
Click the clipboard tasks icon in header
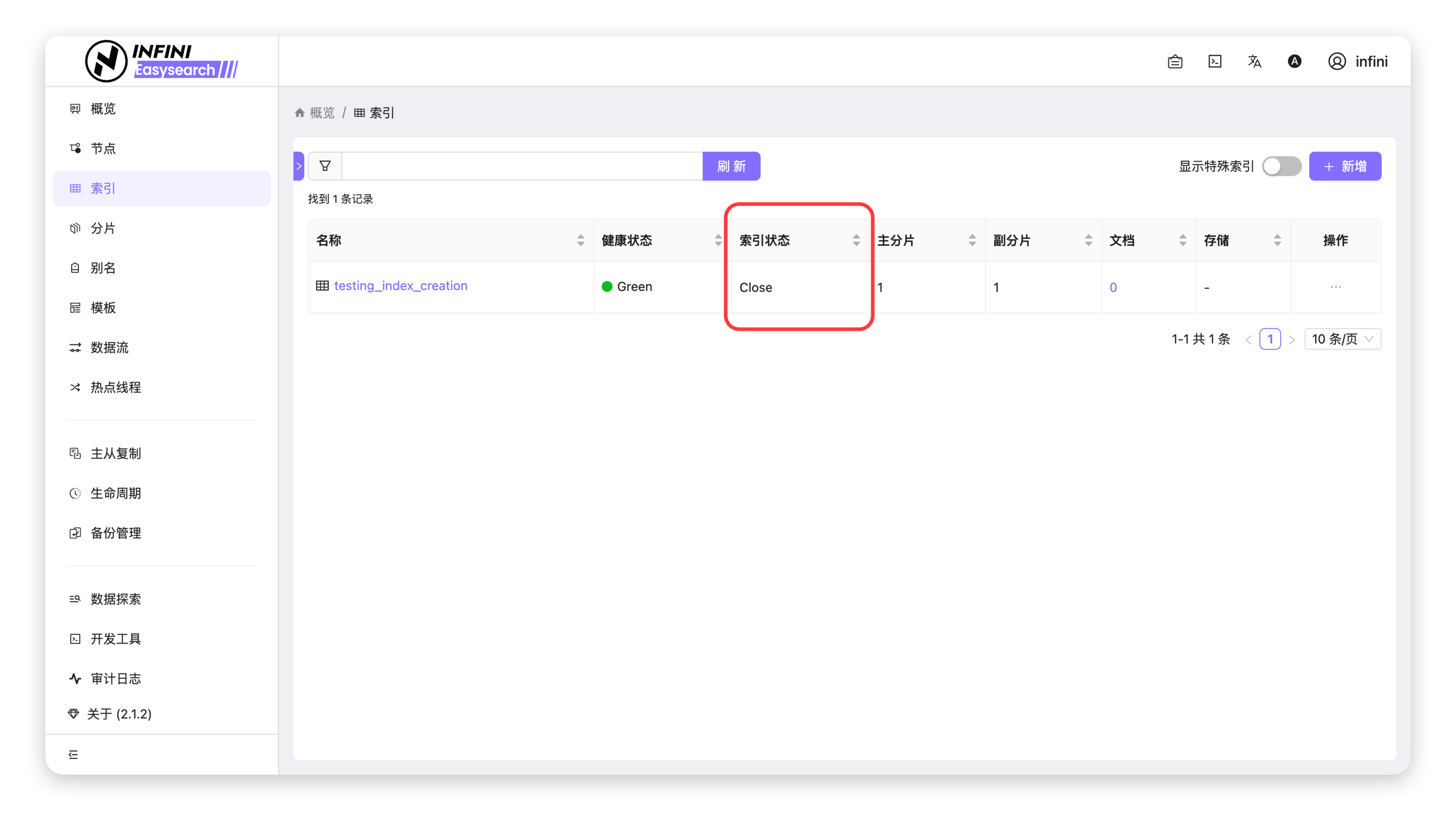(x=1174, y=62)
